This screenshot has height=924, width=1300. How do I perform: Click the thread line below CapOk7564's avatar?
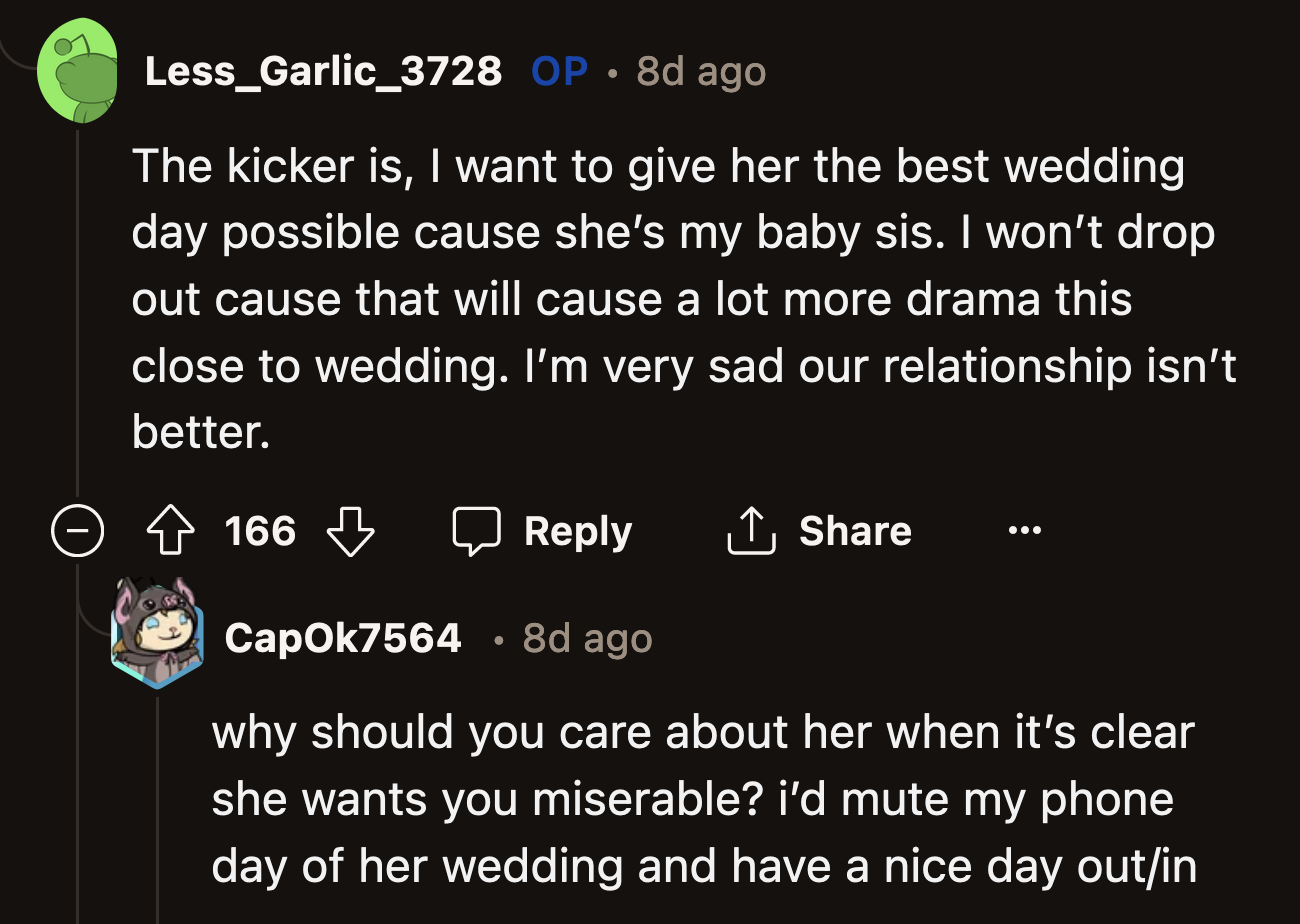coord(157,800)
